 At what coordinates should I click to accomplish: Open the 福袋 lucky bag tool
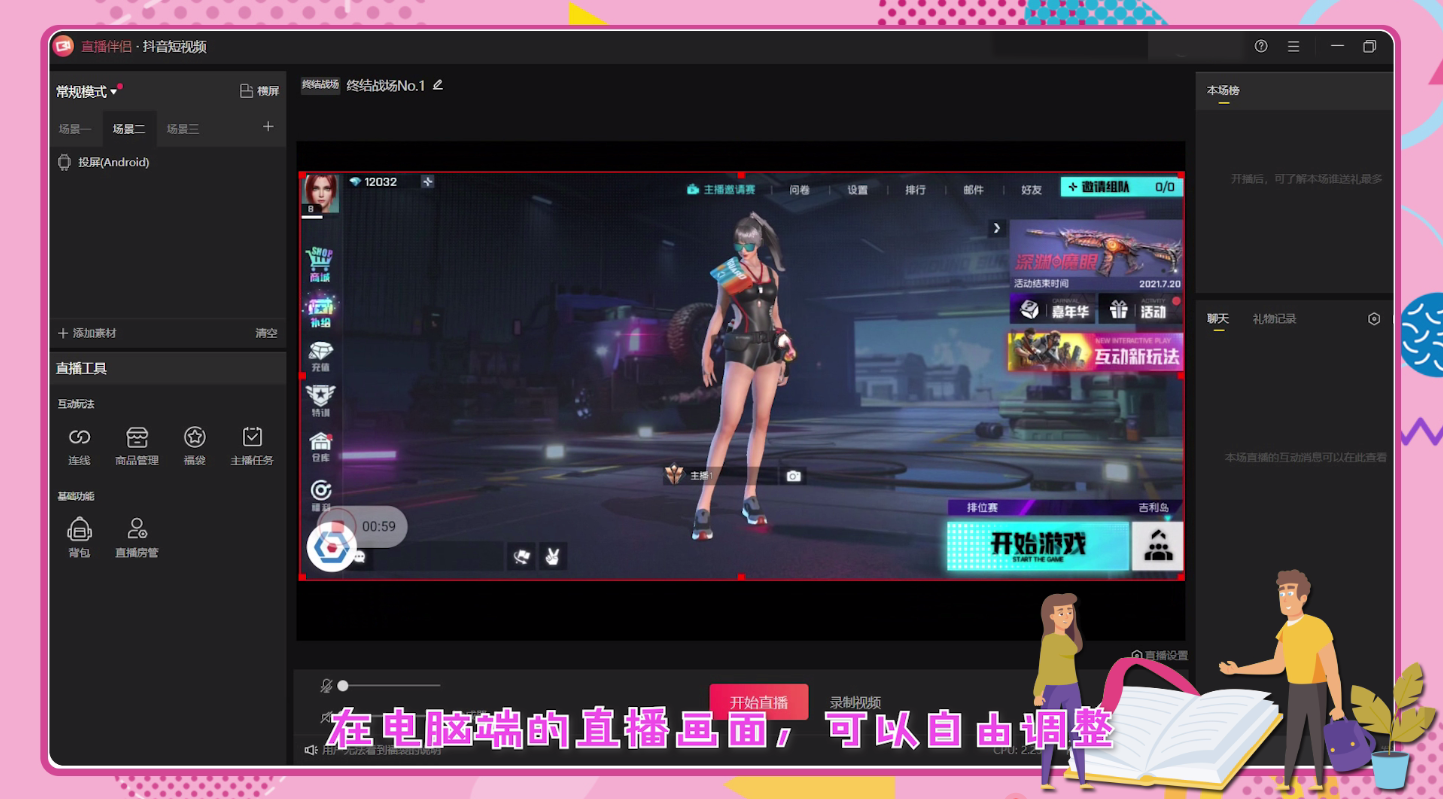pyautogui.click(x=195, y=445)
